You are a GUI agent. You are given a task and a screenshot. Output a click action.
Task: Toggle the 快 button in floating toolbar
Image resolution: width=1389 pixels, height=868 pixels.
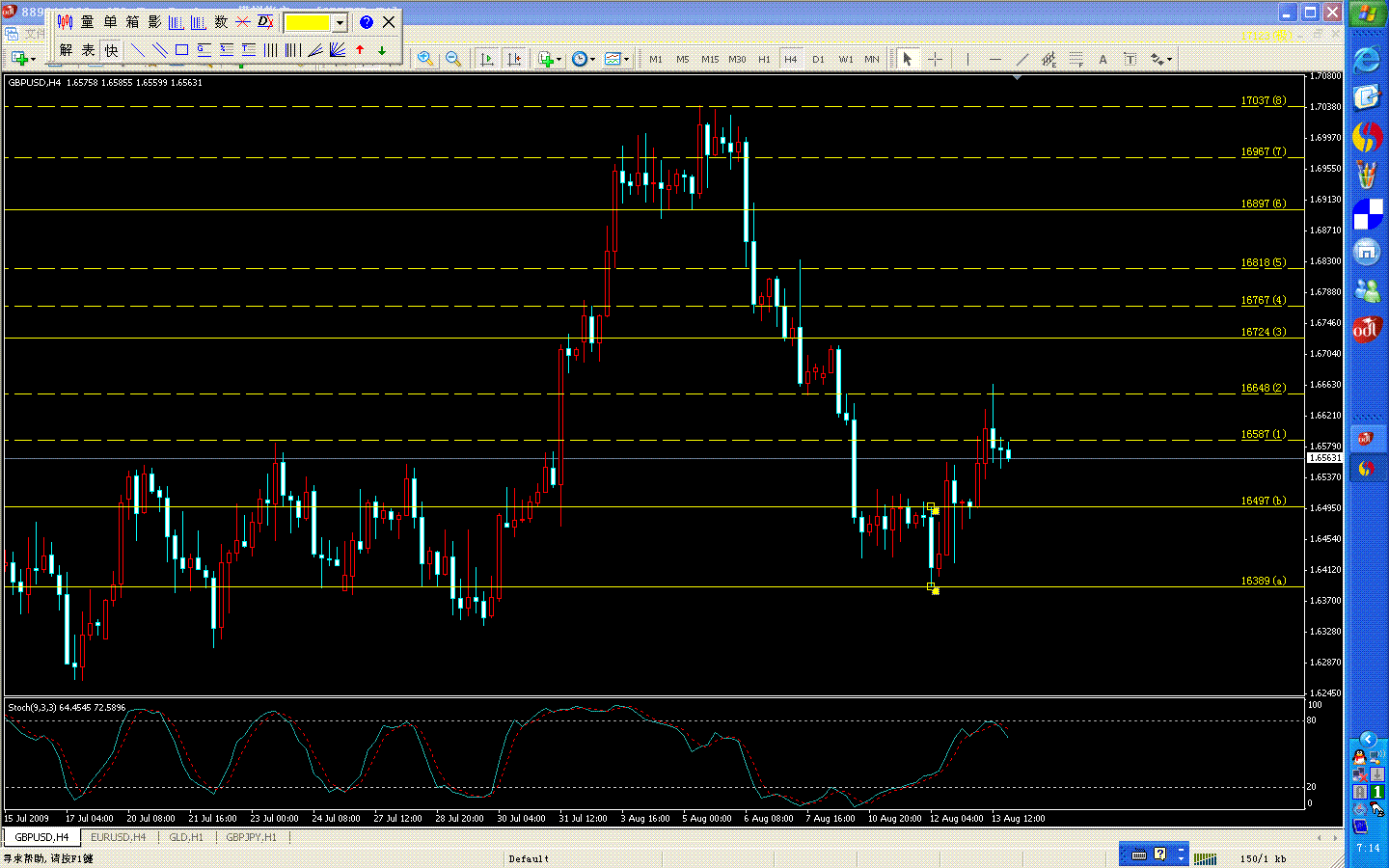click(111, 50)
